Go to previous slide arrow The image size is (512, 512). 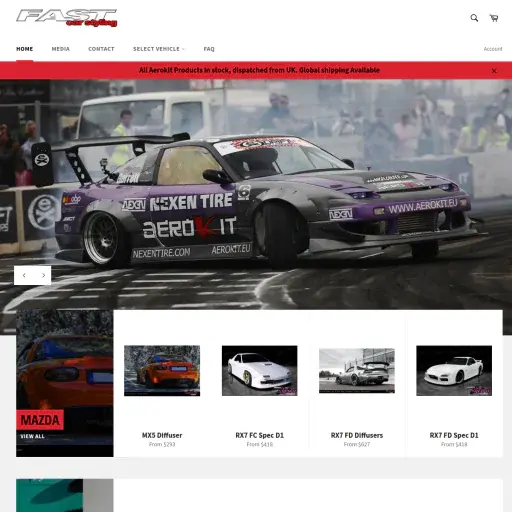coord(24,275)
